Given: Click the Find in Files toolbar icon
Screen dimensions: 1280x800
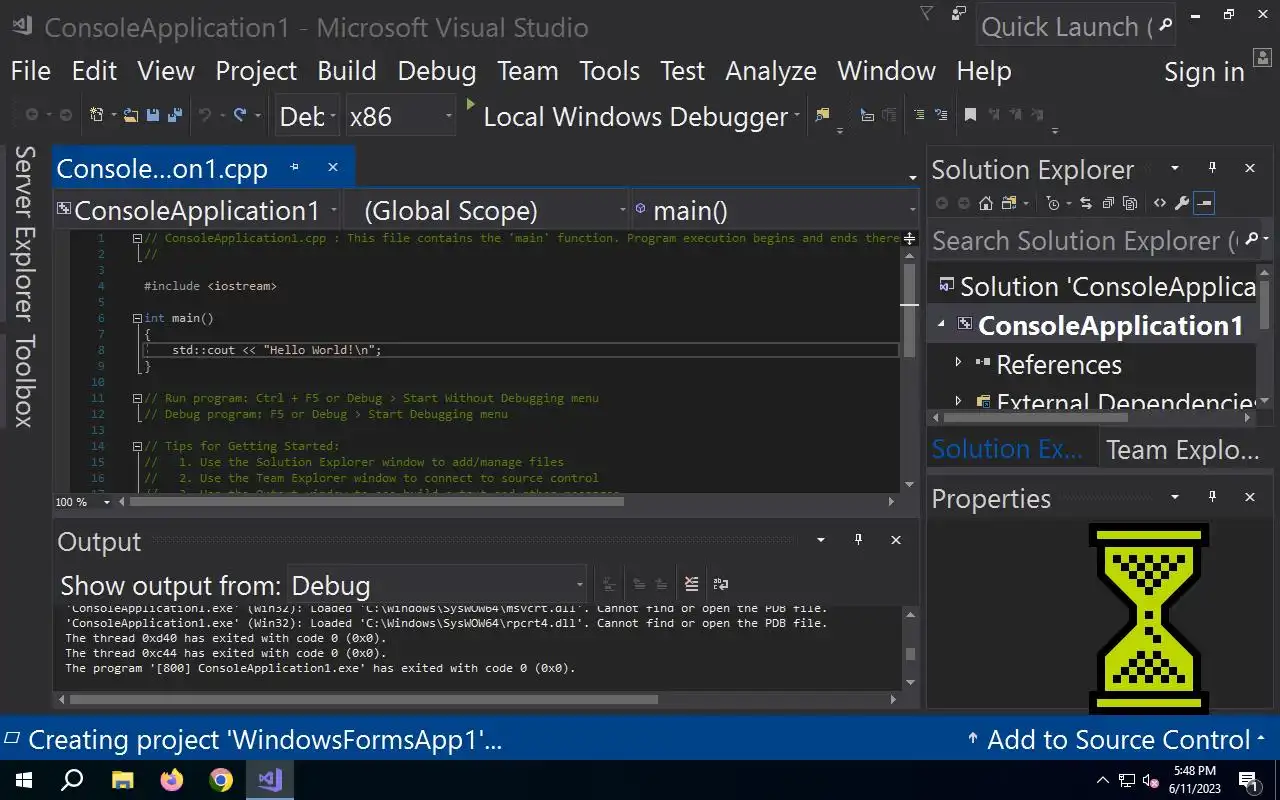Looking at the screenshot, I should tap(822, 116).
